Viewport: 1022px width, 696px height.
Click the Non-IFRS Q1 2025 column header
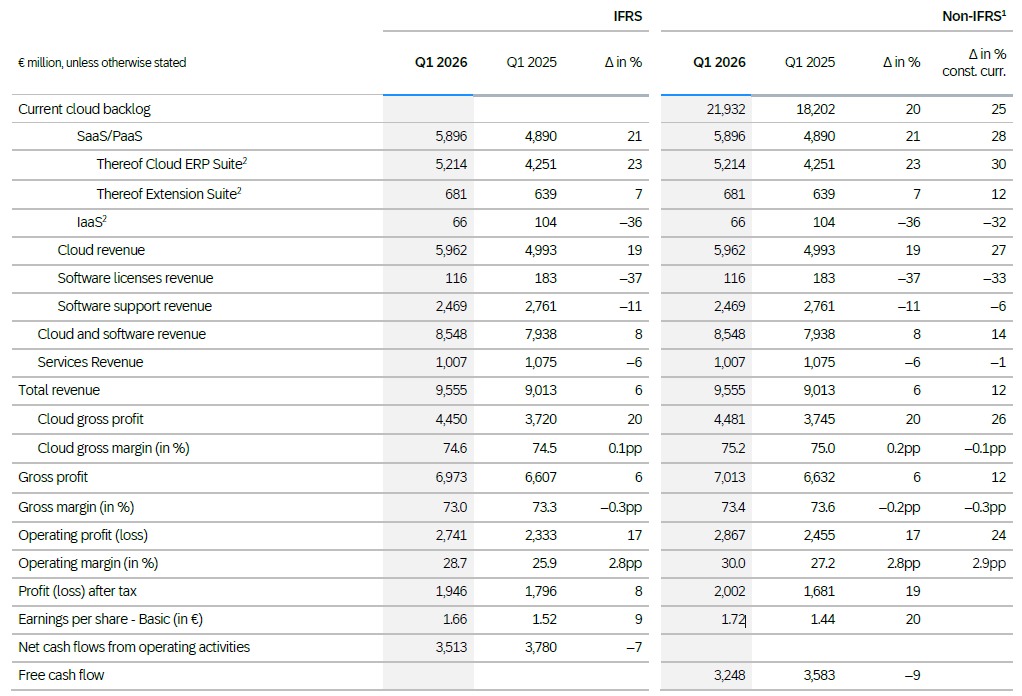(809, 62)
